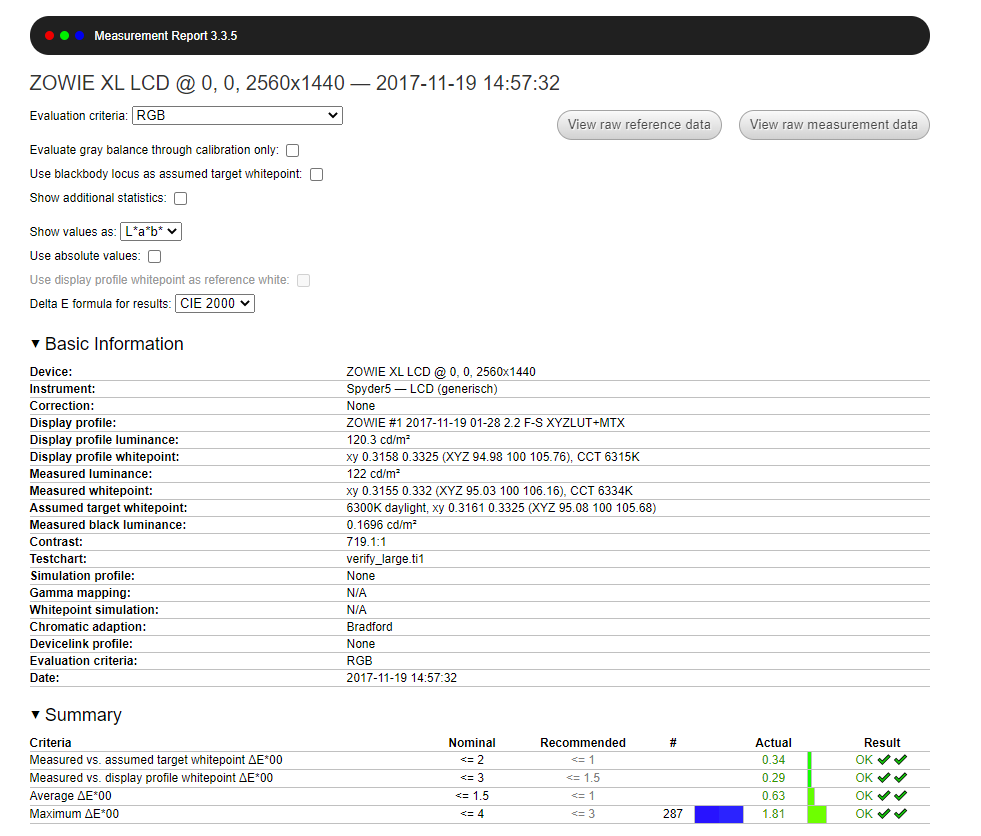981x836 pixels.
Task: Click Measurement Report 3.3.5 title
Action: (166, 36)
